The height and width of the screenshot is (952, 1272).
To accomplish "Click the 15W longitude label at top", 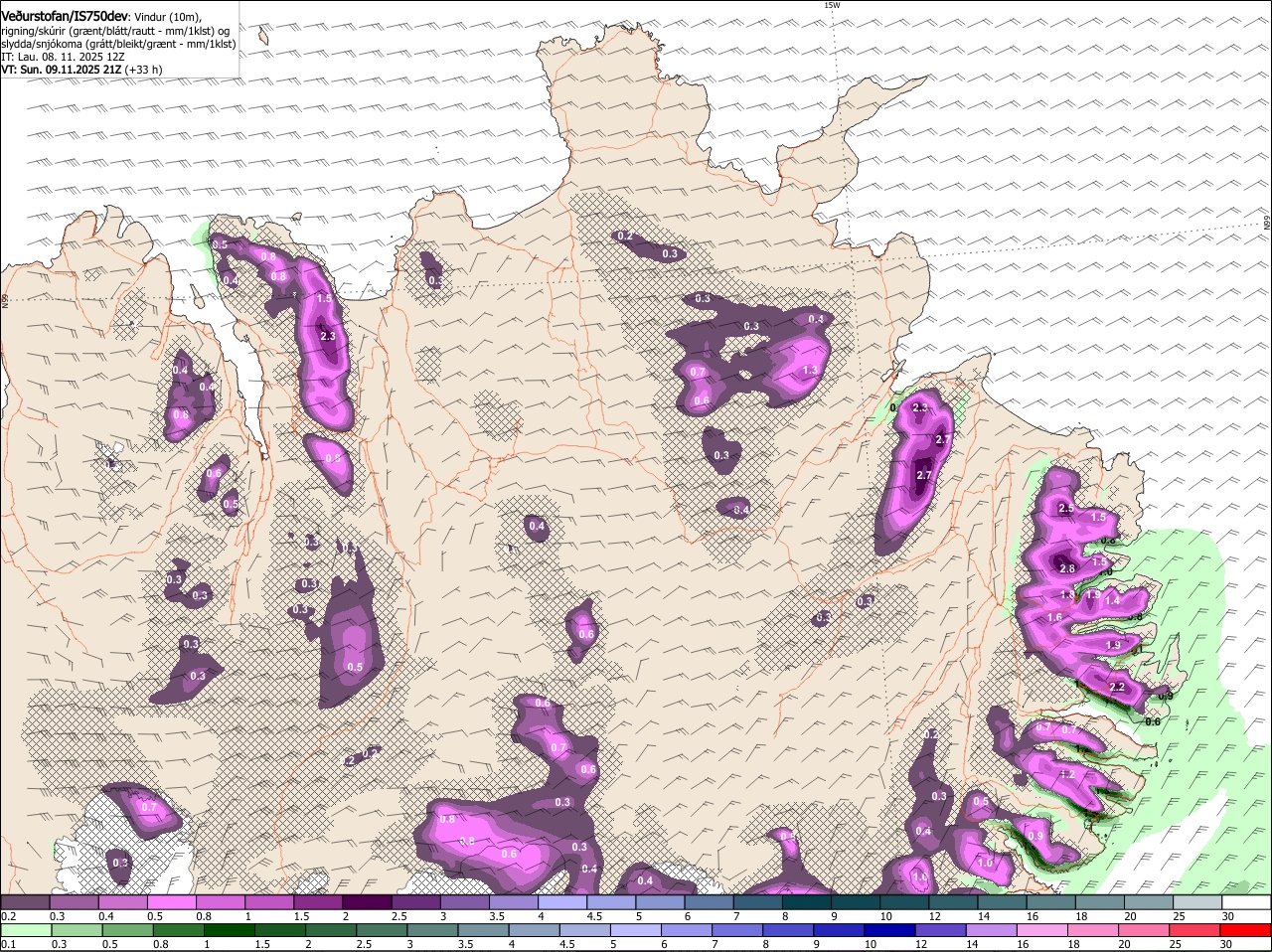I will point(832,5).
